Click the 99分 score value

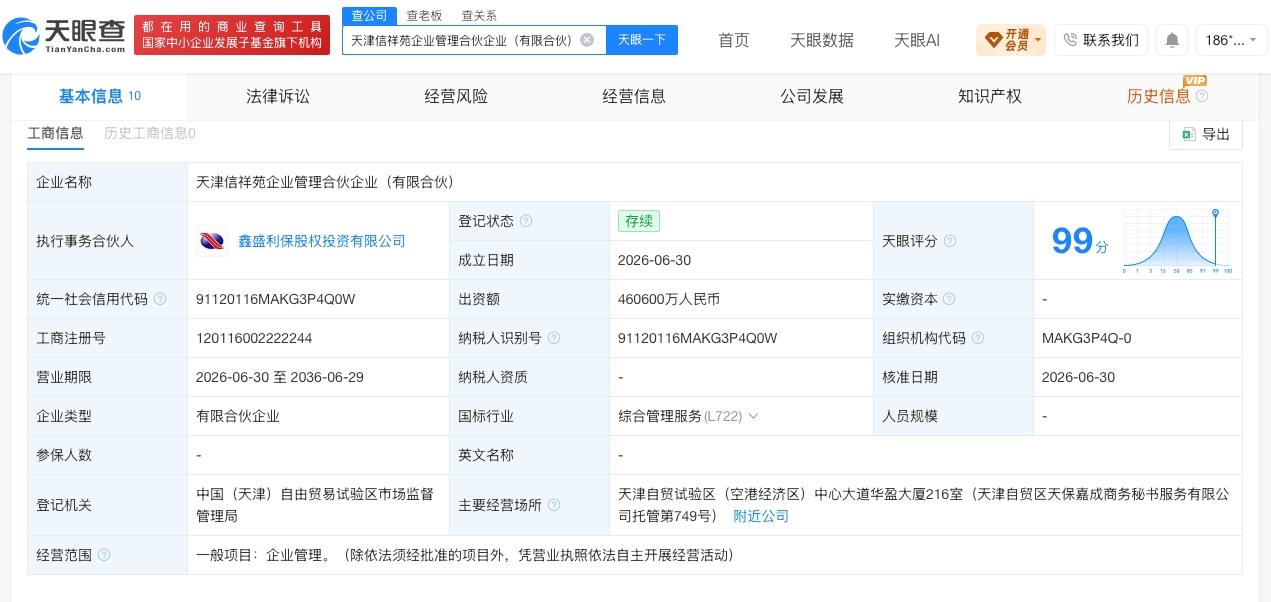(x=1079, y=241)
